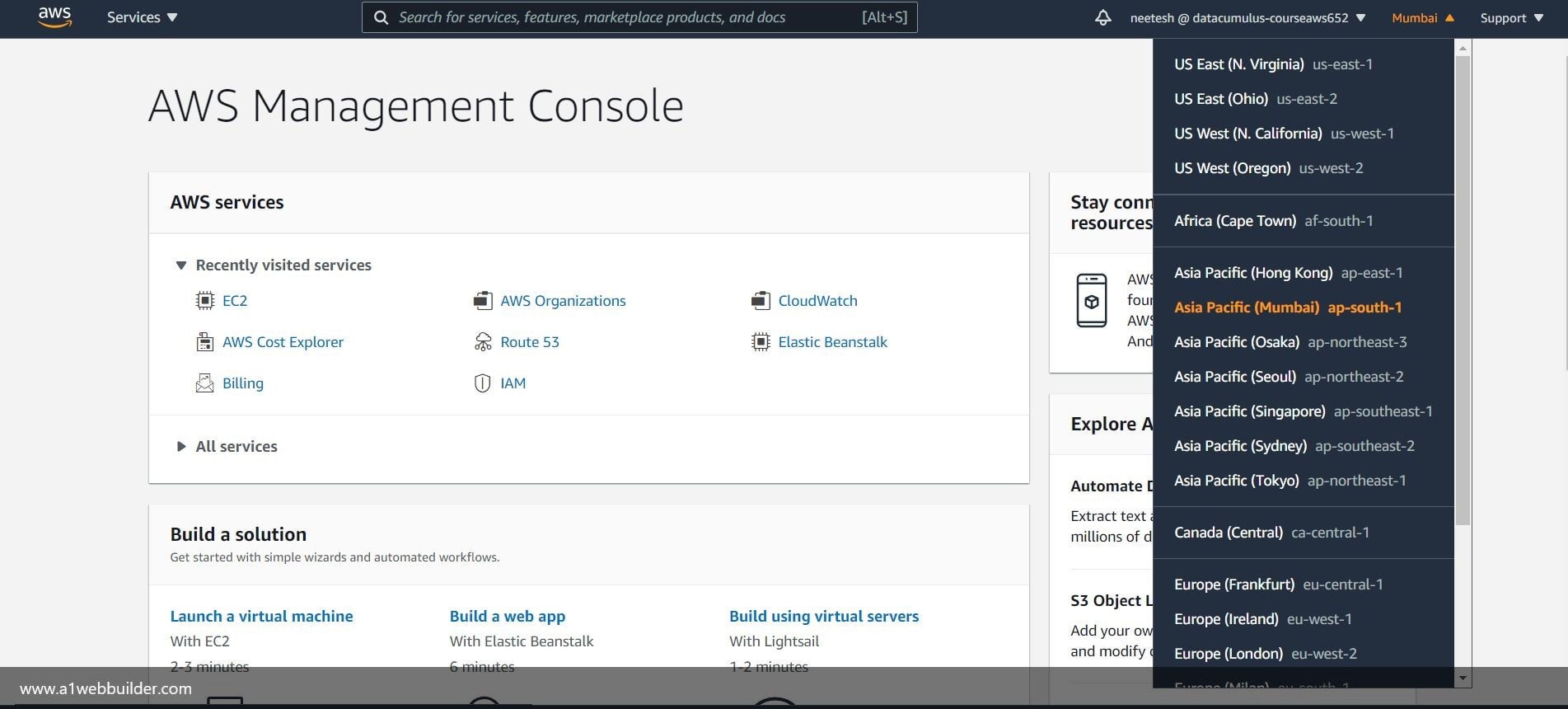Select Asia Pacific (Singapore) region
The width and height of the screenshot is (1568, 709).
(x=1304, y=411)
